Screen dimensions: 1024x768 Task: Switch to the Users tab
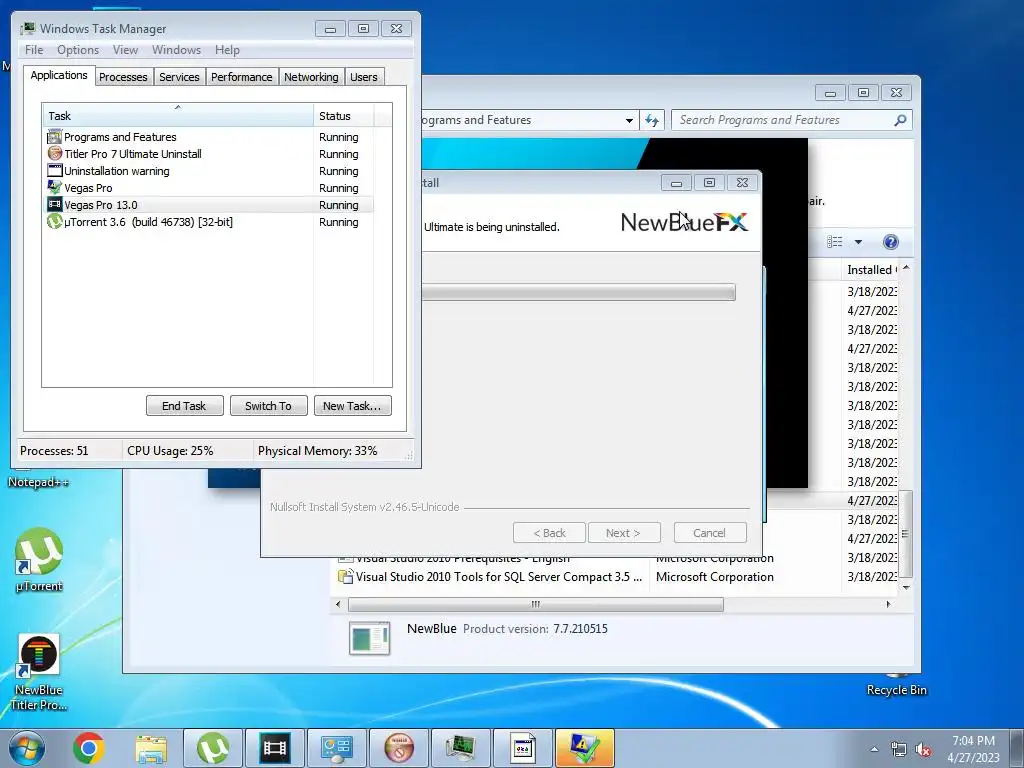pyautogui.click(x=363, y=77)
